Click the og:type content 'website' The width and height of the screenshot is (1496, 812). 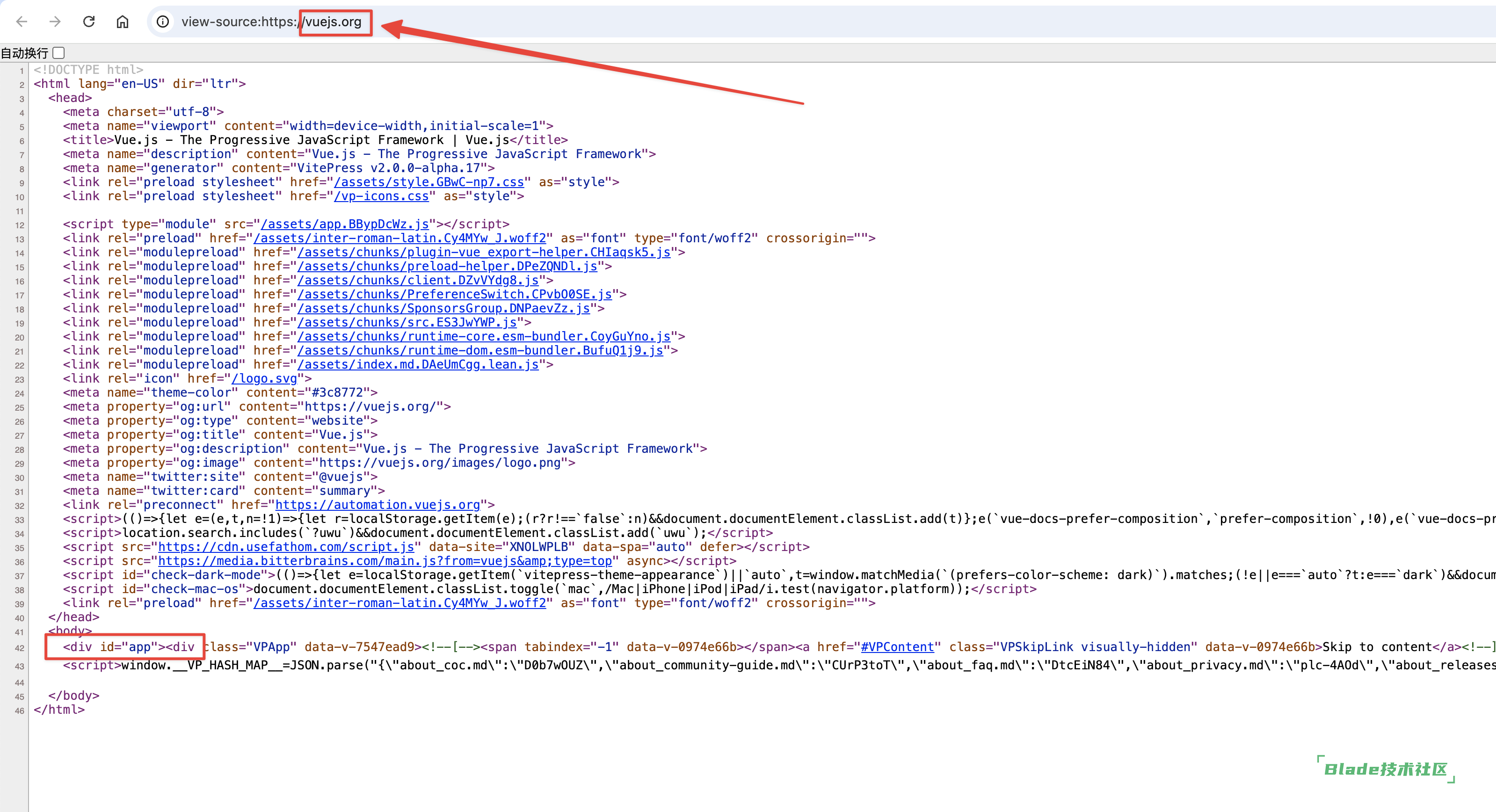point(337,420)
